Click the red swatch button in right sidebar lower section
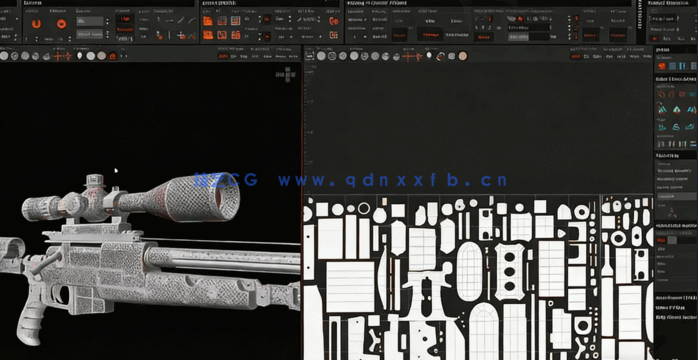Image resolution: width=698 pixels, height=360 pixels. point(661,240)
